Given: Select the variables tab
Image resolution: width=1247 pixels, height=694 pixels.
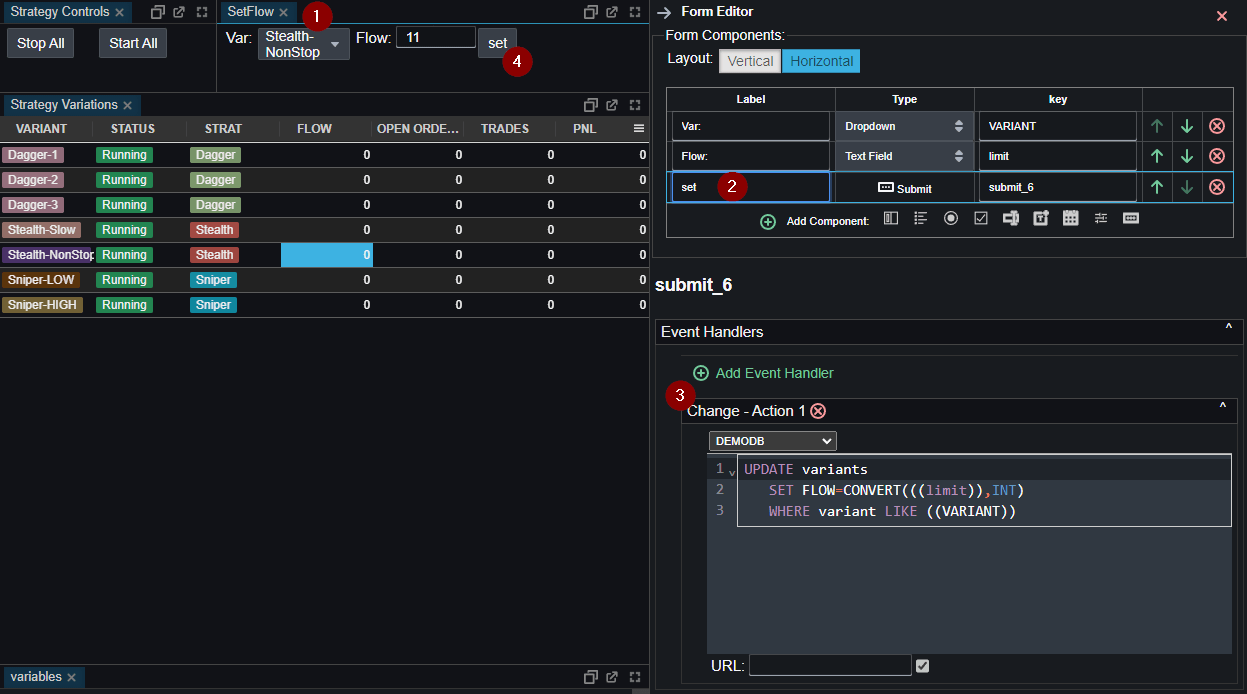Looking at the screenshot, I should [x=36, y=677].
